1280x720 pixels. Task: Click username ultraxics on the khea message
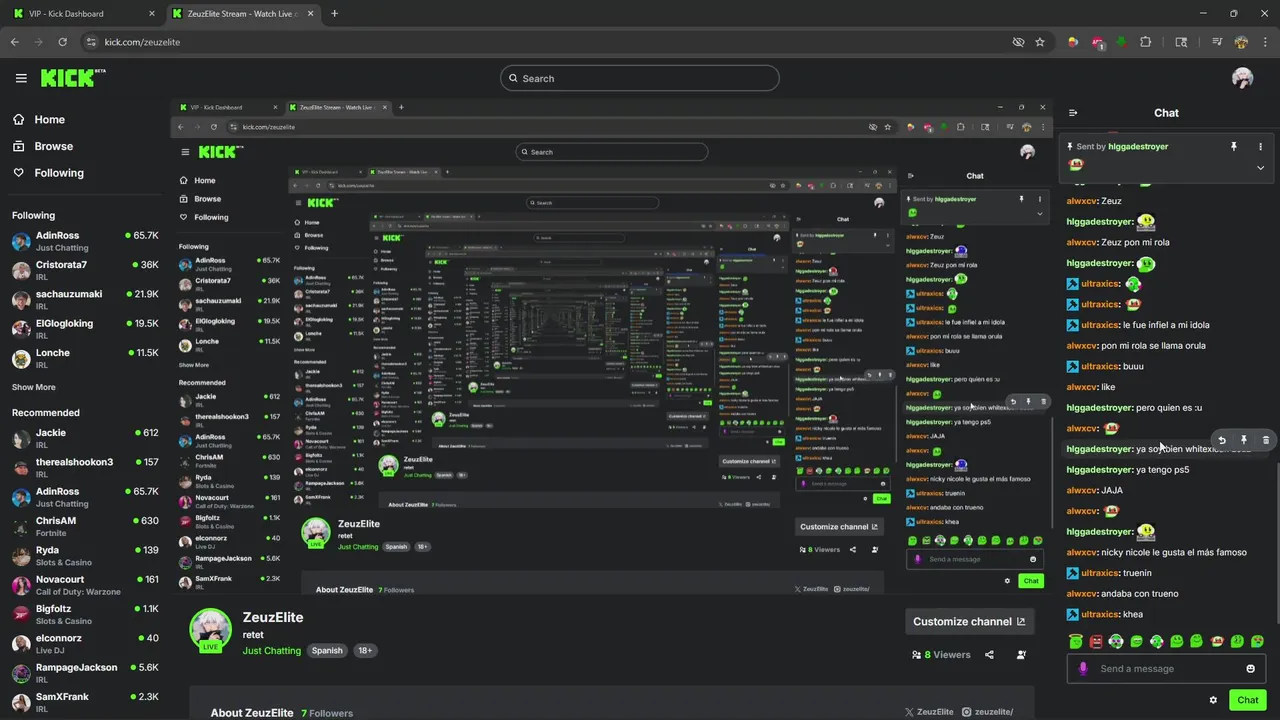tap(1100, 614)
